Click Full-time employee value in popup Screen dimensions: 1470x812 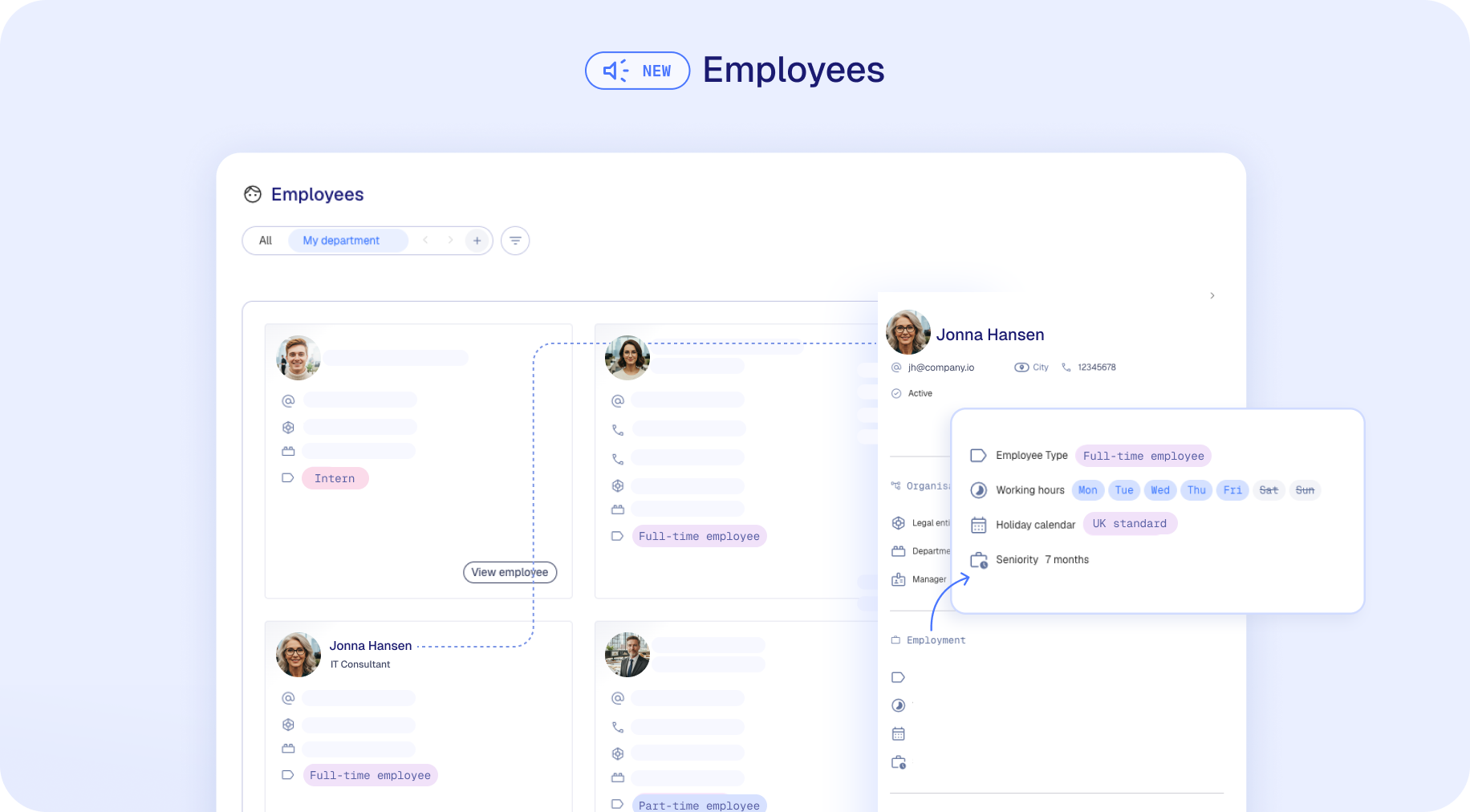point(1143,456)
